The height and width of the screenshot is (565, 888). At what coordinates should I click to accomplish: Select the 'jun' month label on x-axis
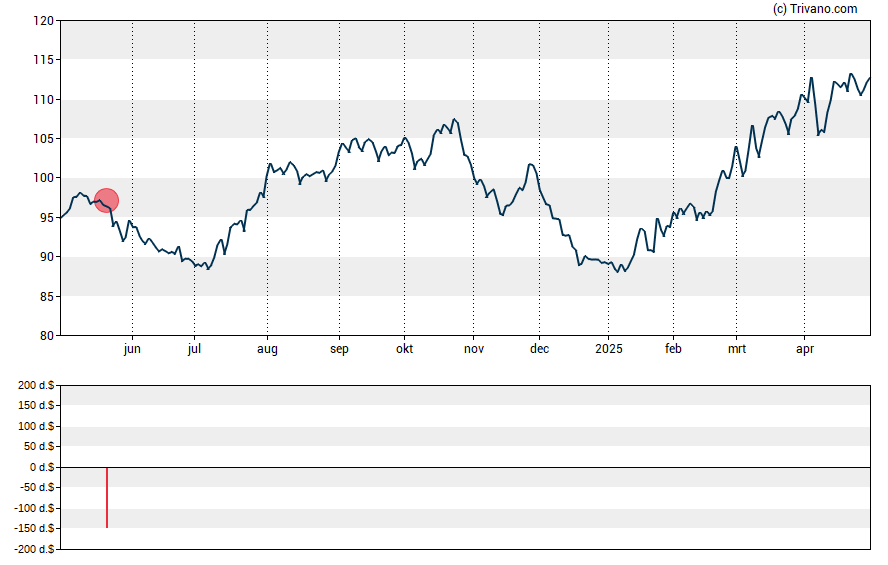pyautogui.click(x=132, y=349)
